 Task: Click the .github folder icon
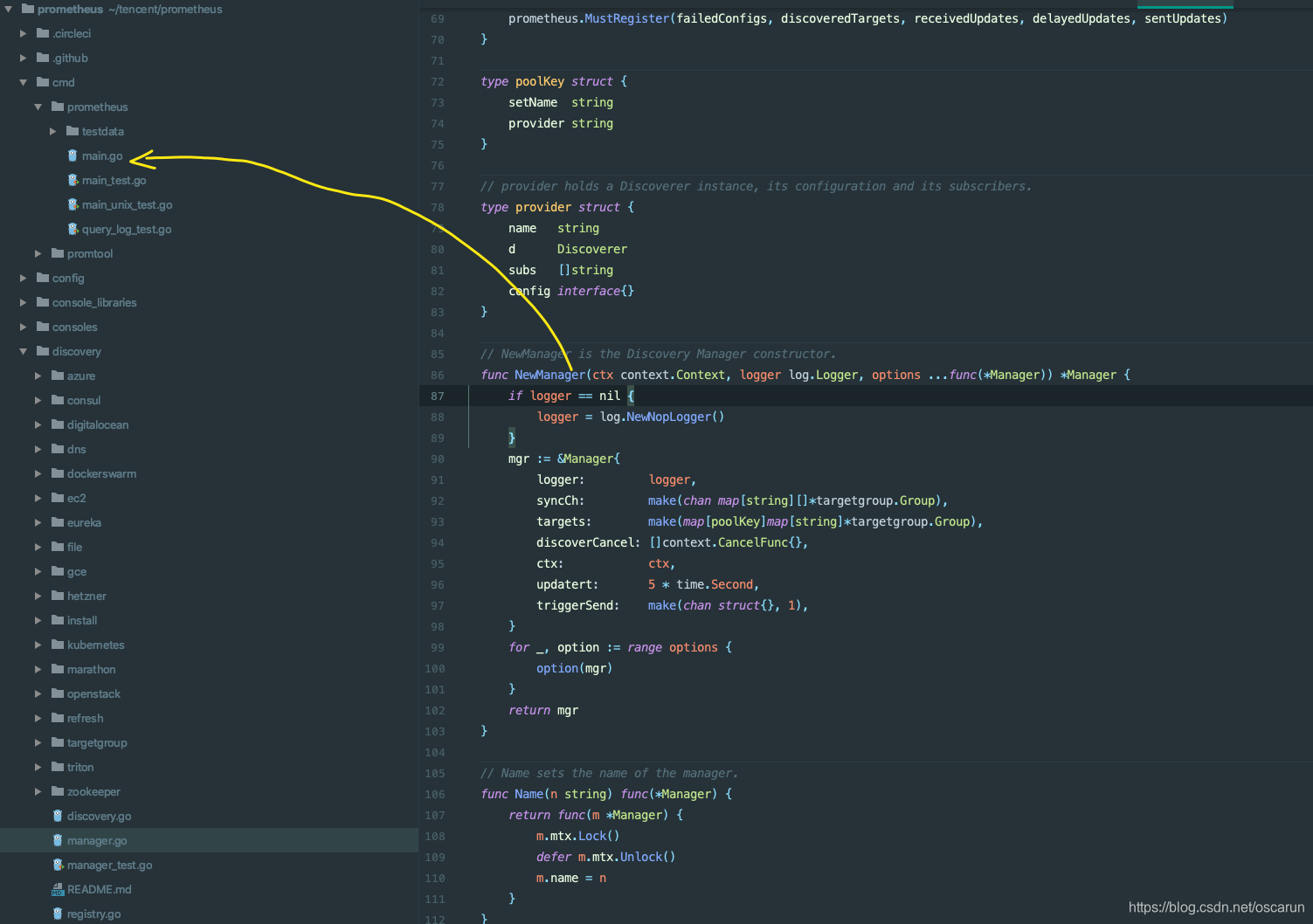pyautogui.click(x=43, y=58)
